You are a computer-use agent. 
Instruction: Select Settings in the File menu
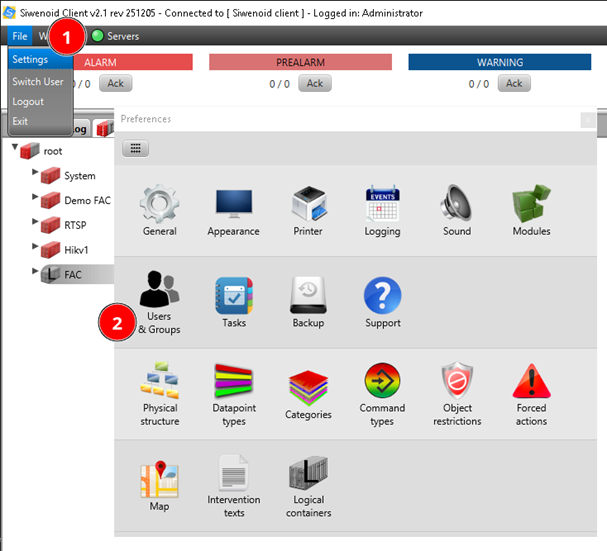30,59
